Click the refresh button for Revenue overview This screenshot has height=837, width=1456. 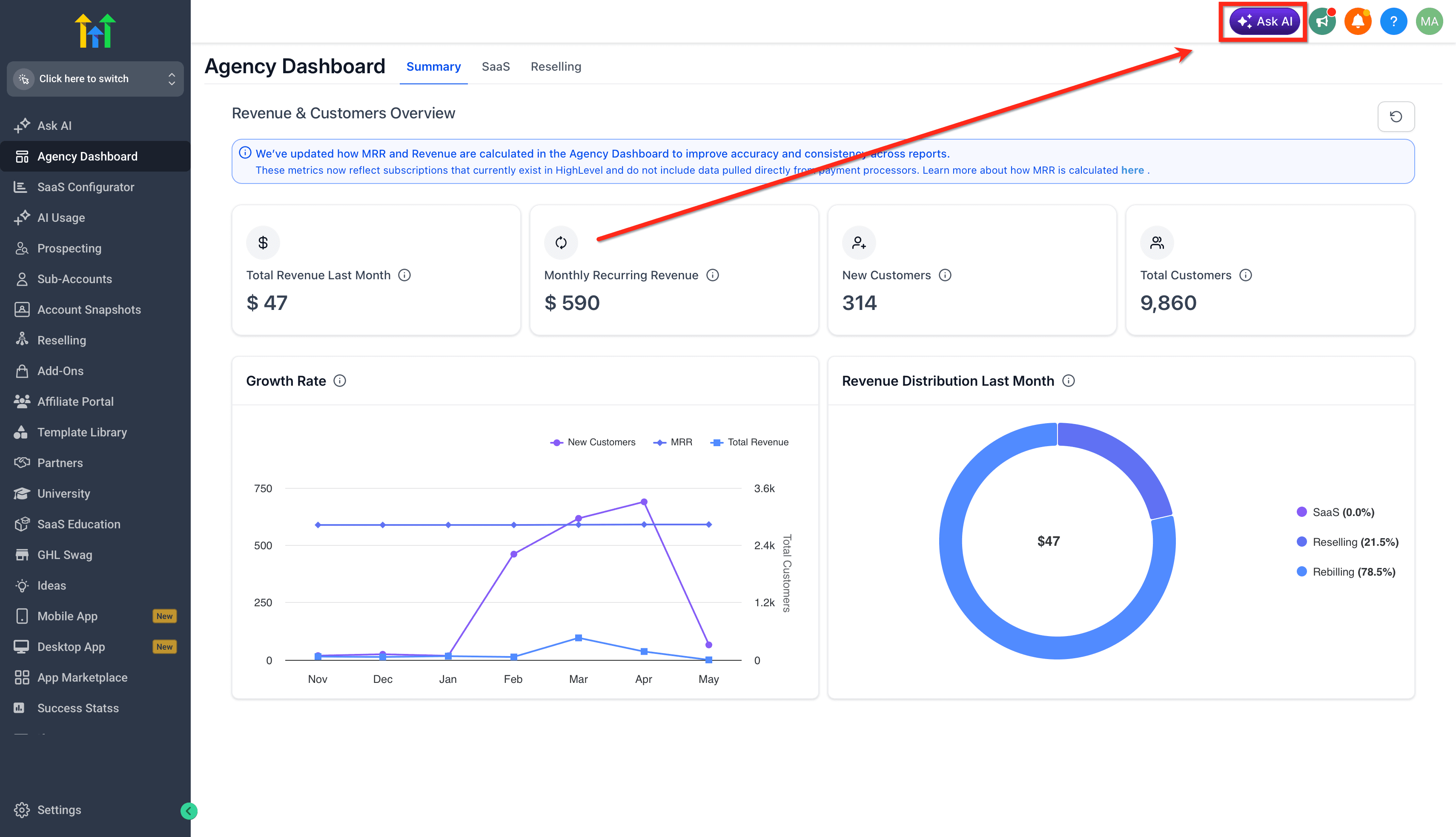(1396, 117)
